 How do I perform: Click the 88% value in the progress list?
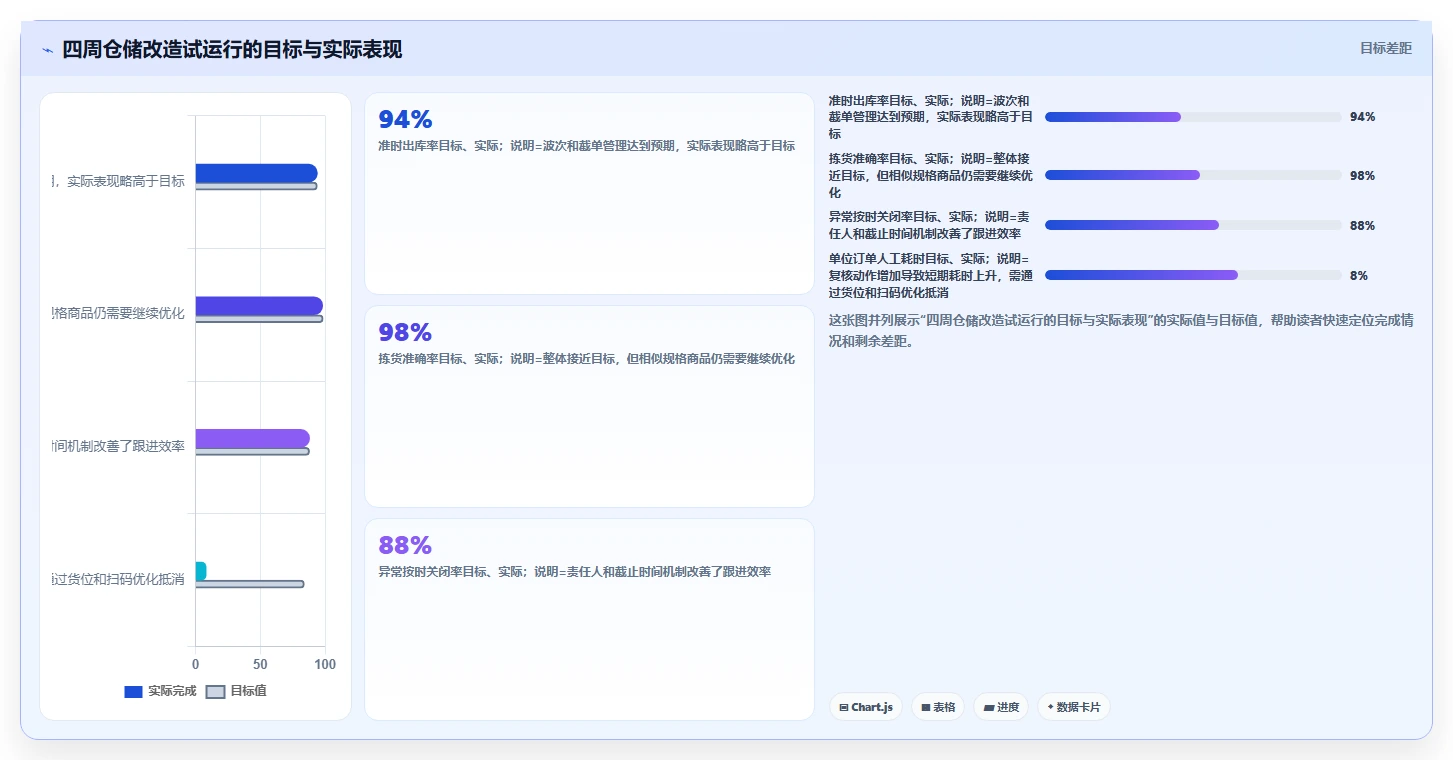pyautogui.click(x=1362, y=225)
